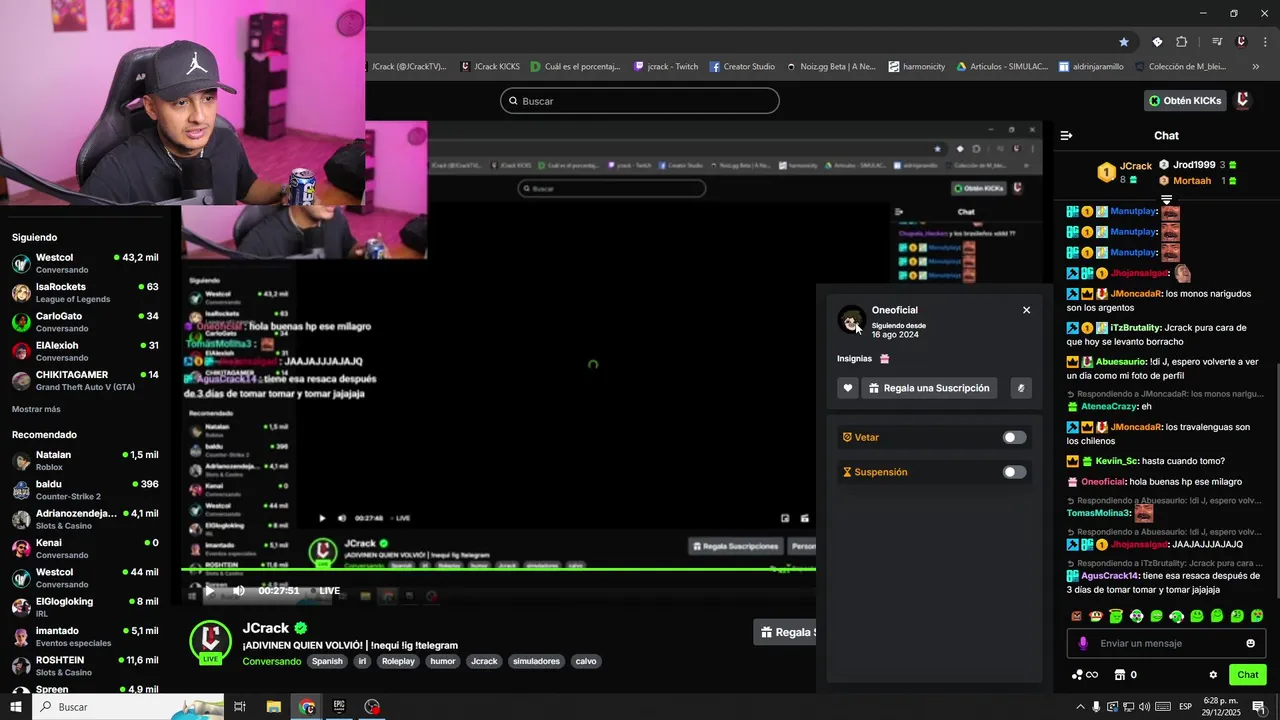Image resolution: width=1280 pixels, height=720 pixels.
Task: Click the calvo tag
Action: pos(586,661)
